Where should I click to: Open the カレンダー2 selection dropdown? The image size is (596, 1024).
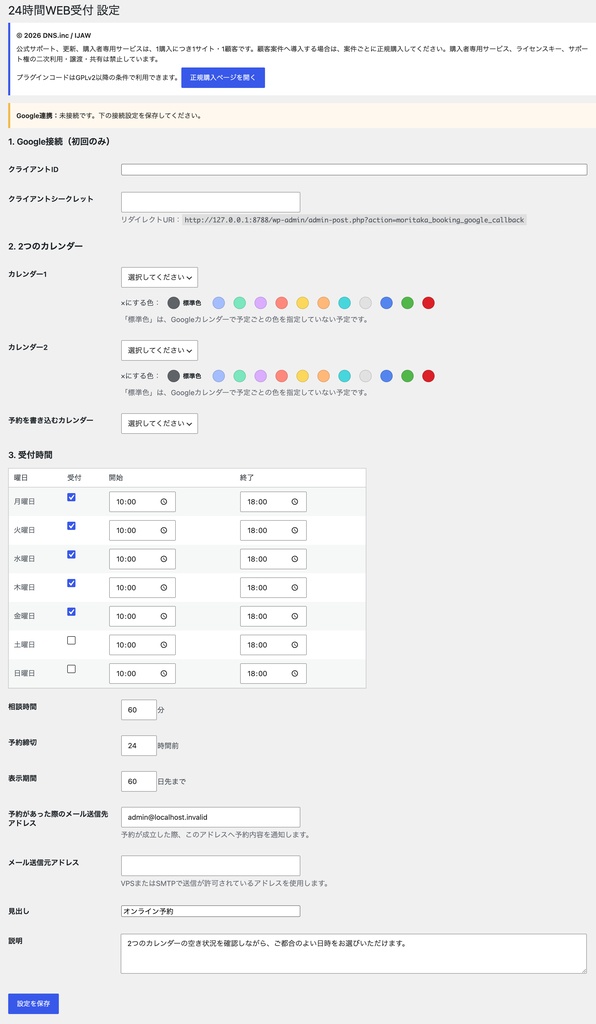[159, 351]
